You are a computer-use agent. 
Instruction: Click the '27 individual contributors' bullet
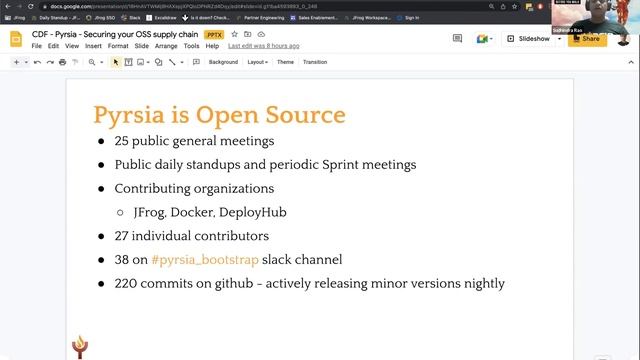191,236
